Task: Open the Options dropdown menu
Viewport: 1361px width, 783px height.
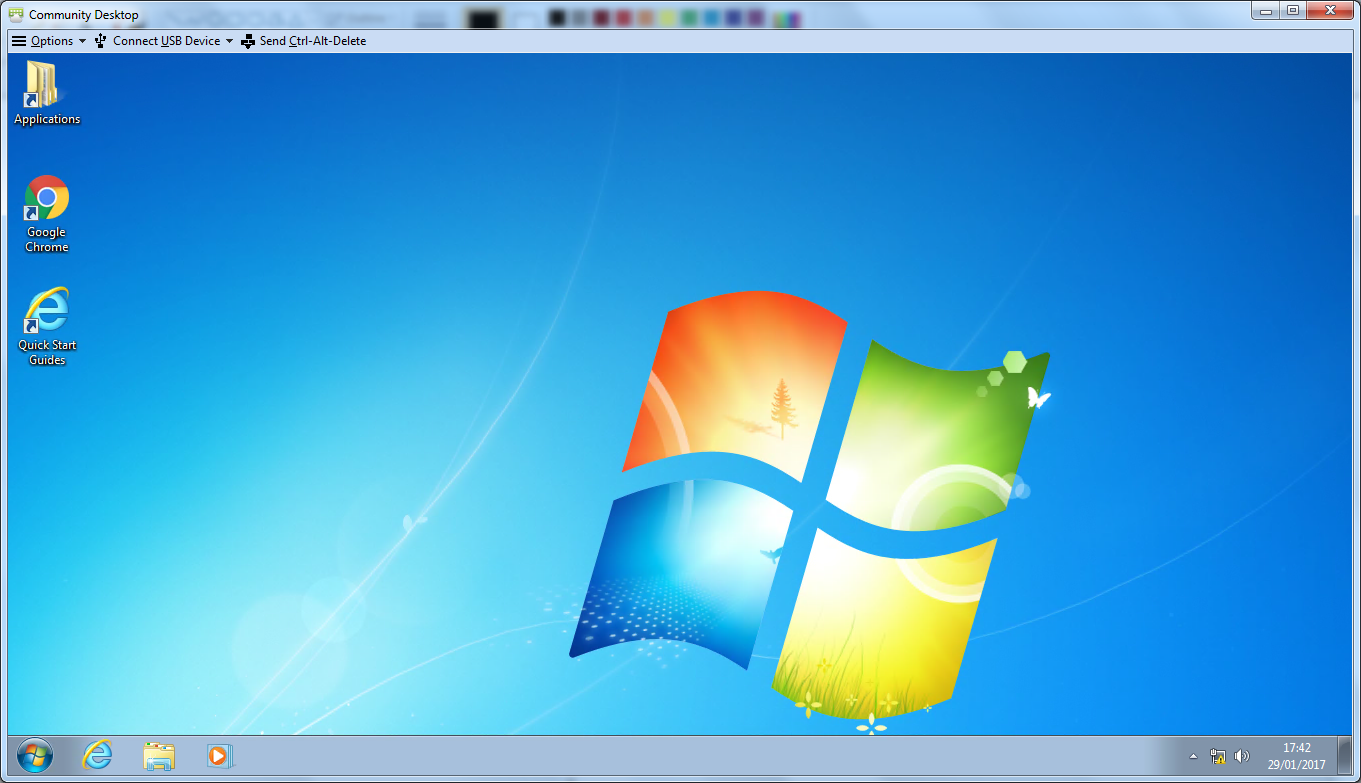Action: [x=48, y=41]
